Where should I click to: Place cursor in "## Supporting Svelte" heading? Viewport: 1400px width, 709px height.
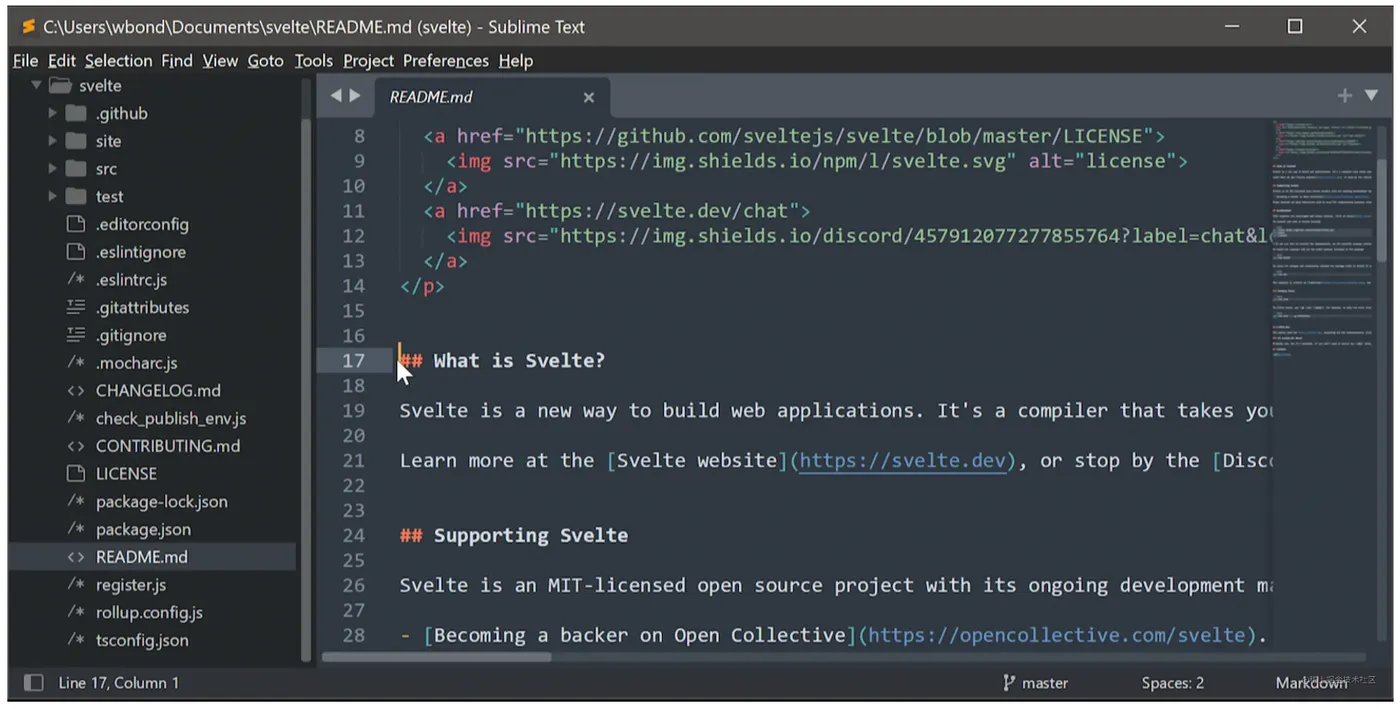[514, 536]
